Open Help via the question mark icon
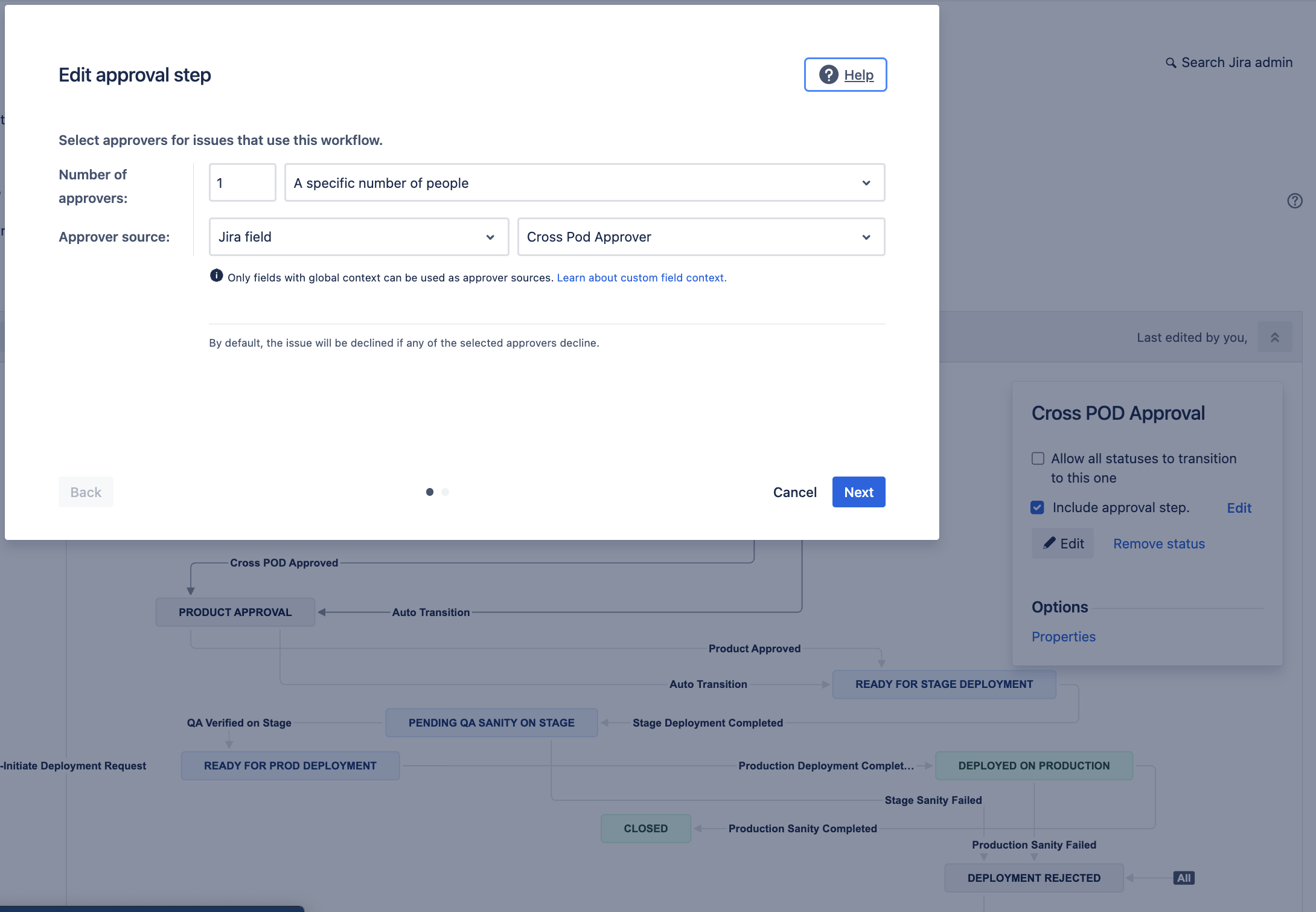Screen dimensions: 1316x912 pos(828,74)
